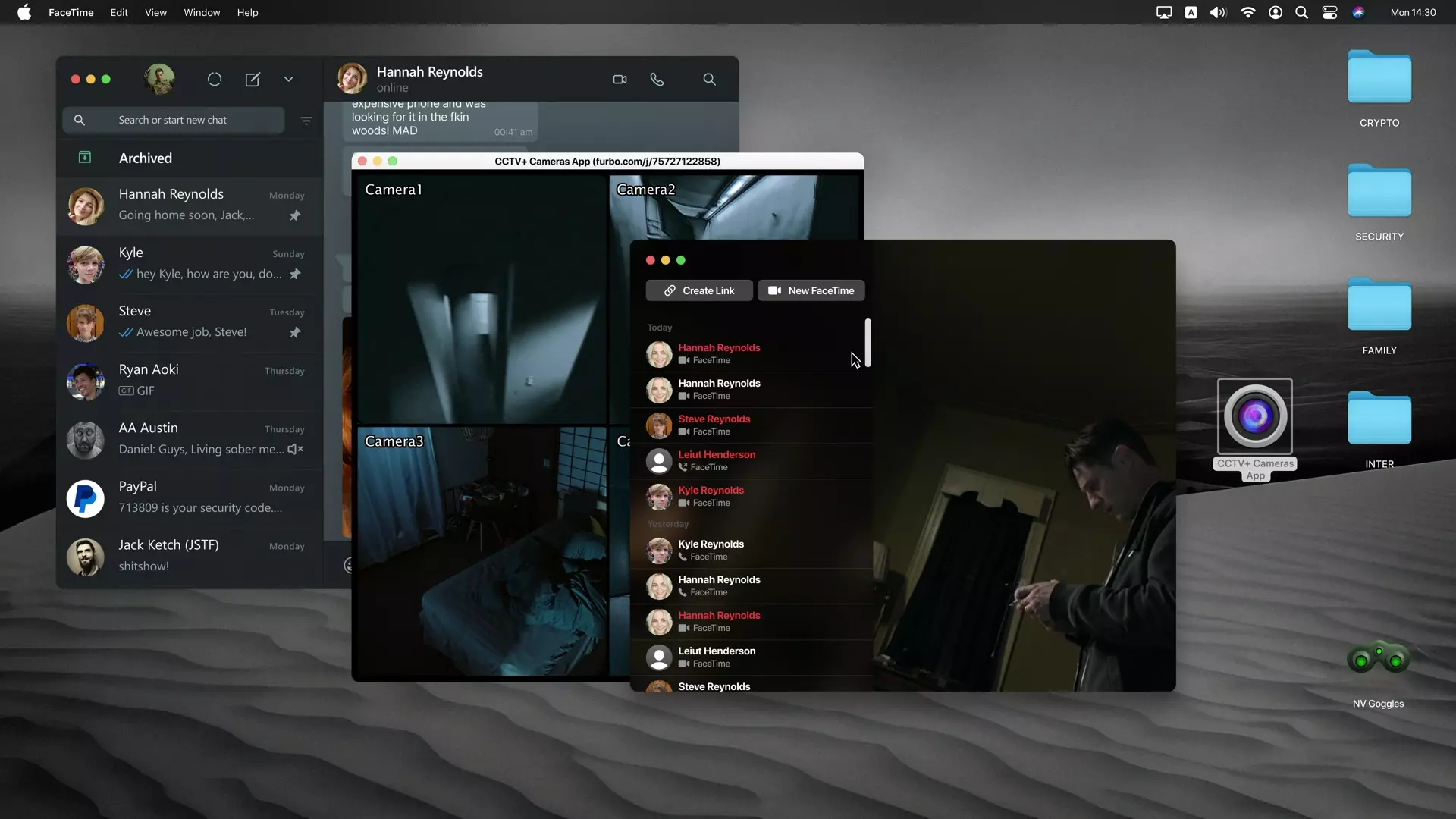Start a New FaceTime call

coord(811,290)
